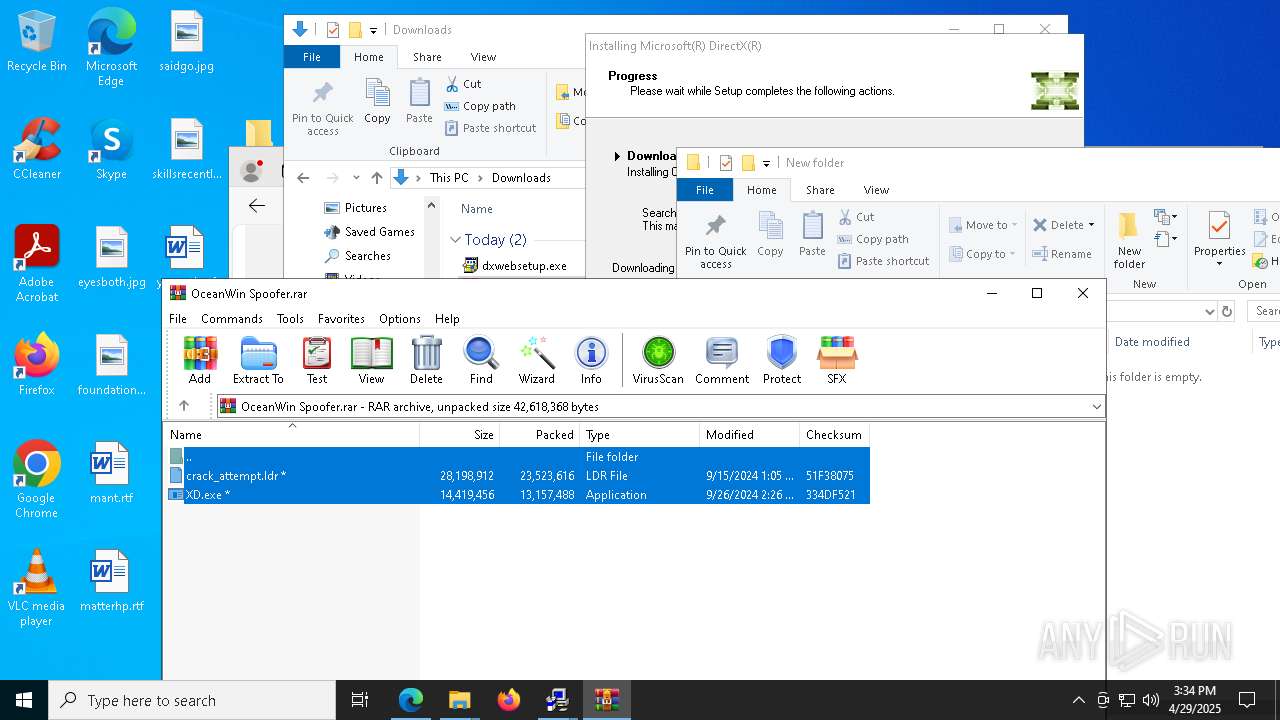Image resolution: width=1280 pixels, height=720 pixels.
Task: Open View tab in New folder window
Action: pos(876,190)
